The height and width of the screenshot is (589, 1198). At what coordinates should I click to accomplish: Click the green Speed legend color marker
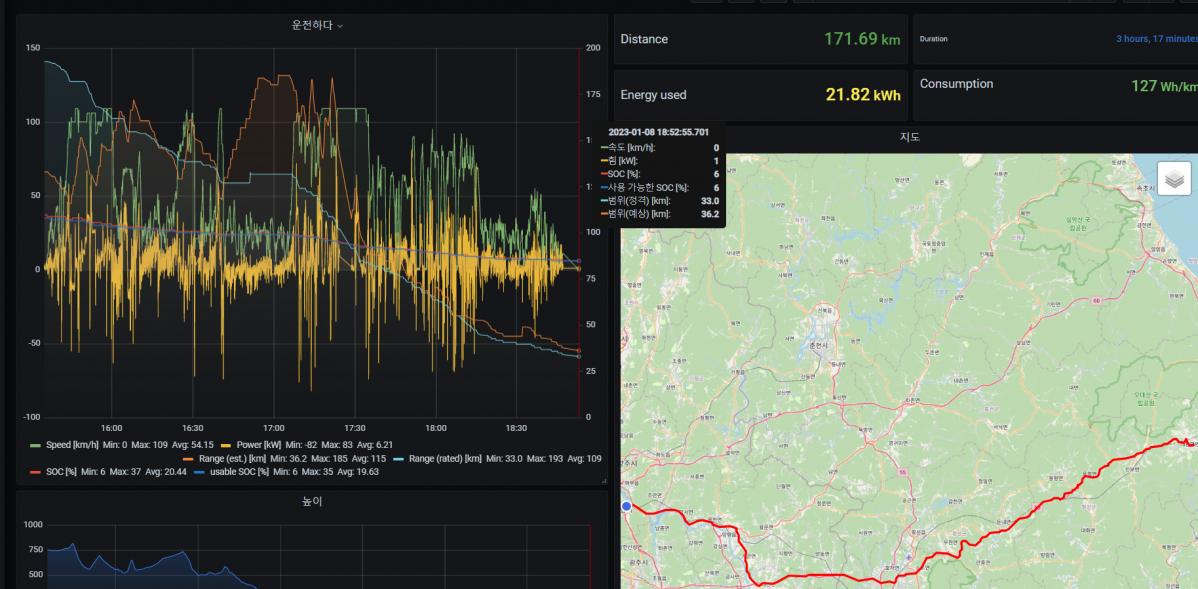36,444
